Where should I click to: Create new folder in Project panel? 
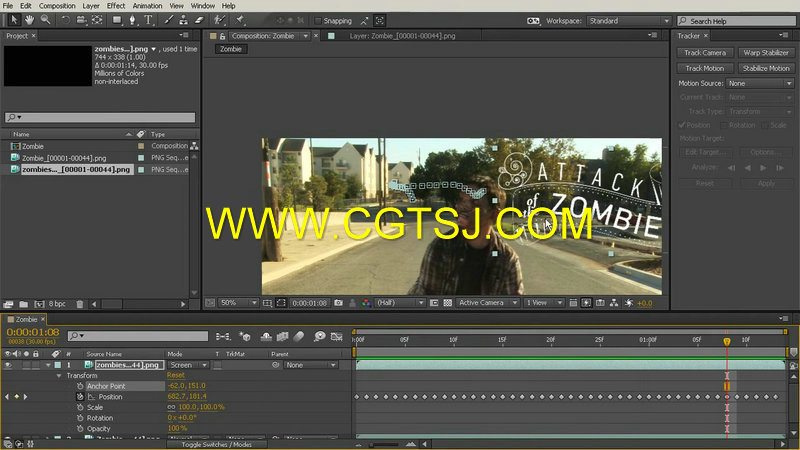(23, 304)
